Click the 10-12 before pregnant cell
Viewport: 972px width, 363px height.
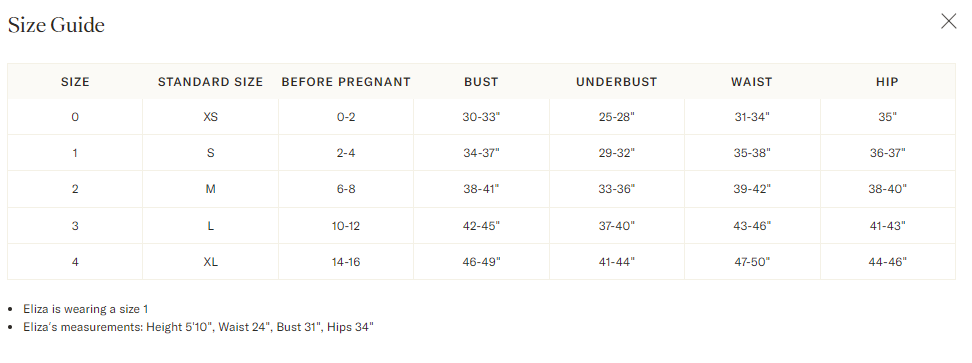click(346, 225)
